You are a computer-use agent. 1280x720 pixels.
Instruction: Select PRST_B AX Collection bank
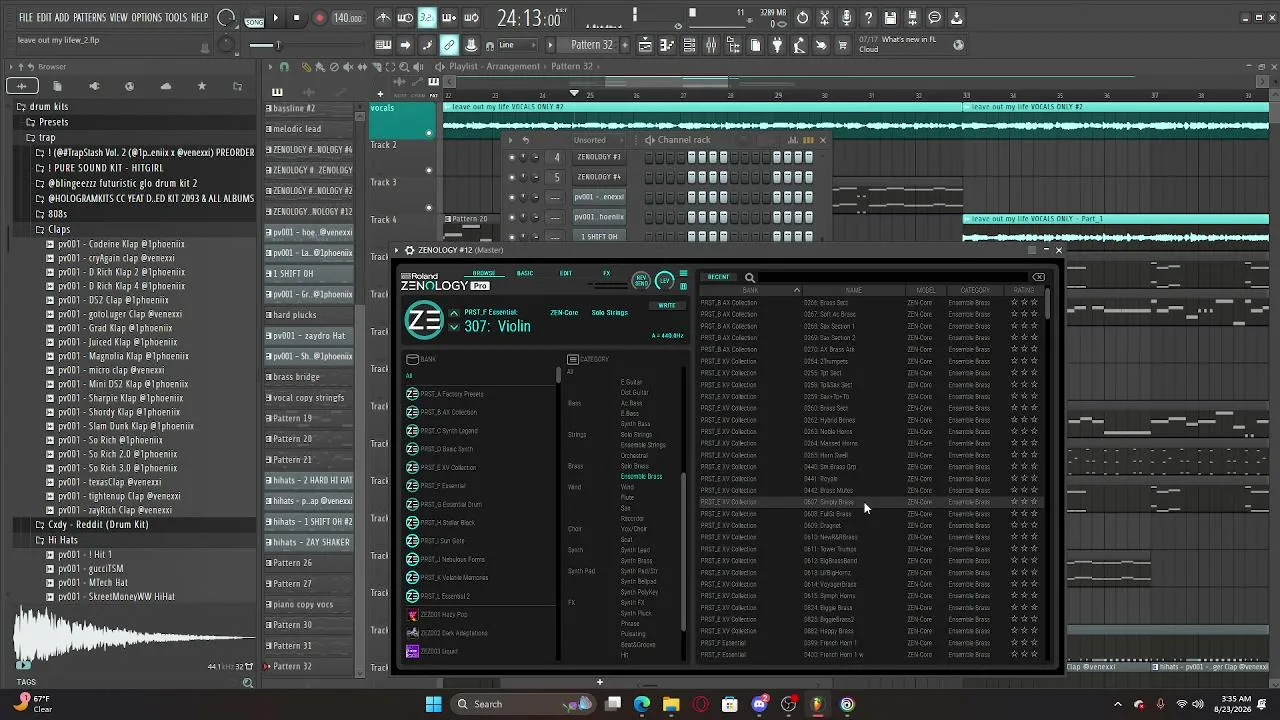(x=449, y=412)
